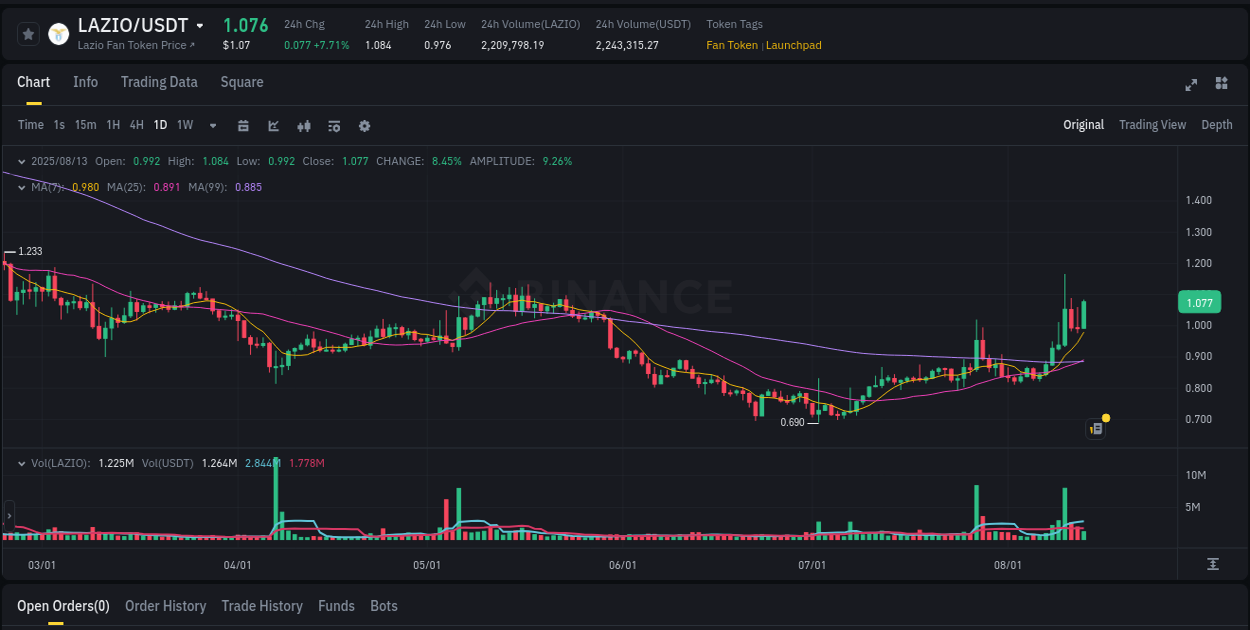
Task: Open the widgets layout icon top right
Action: click(1221, 85)
